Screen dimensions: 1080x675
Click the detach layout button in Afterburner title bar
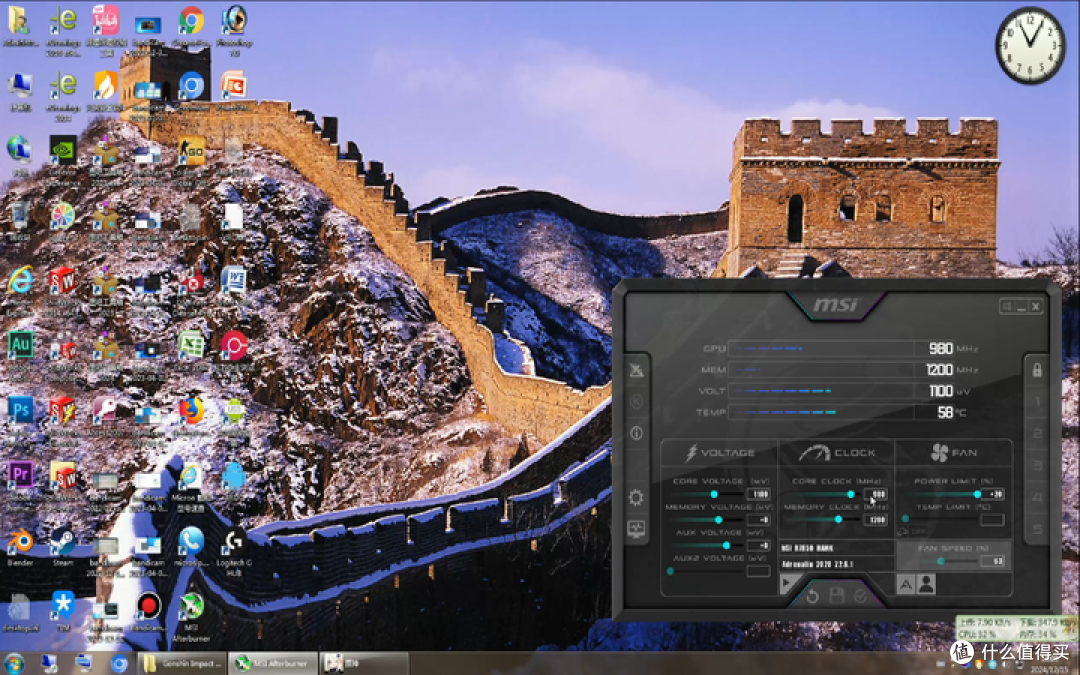[x=1006, y=306]
